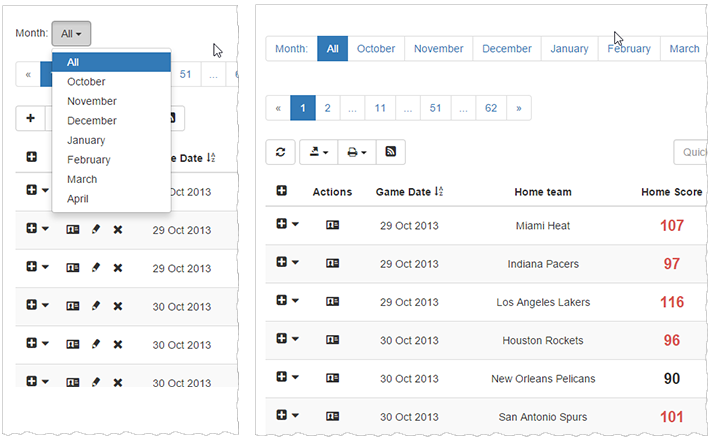Choose February from the left month dropdown
Screen dimensions: 710x441
click(111, 159)
